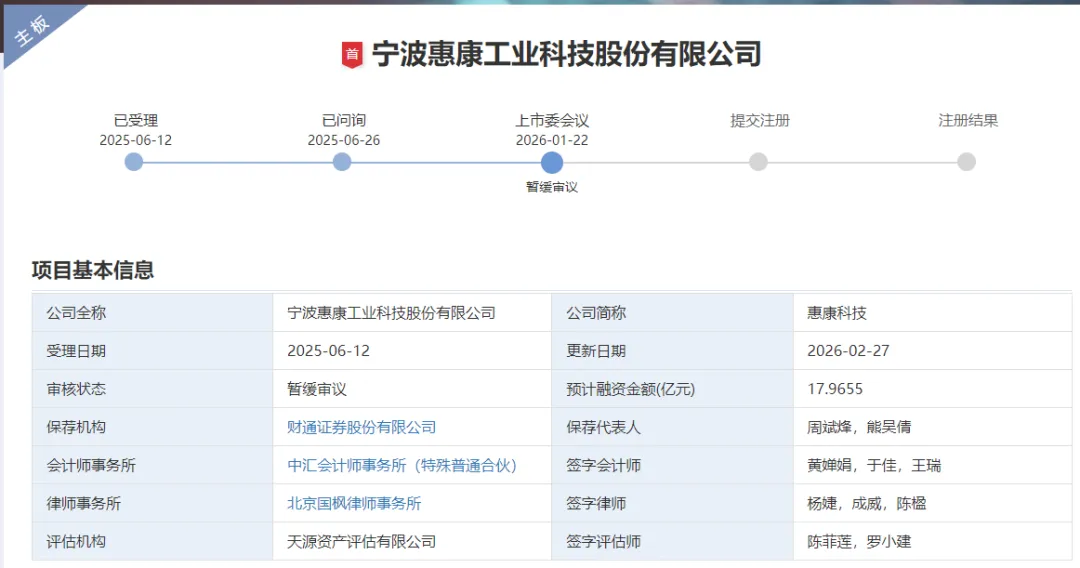
Task: Click the 主板 corner ribbon badge
Action: point(33,32)
